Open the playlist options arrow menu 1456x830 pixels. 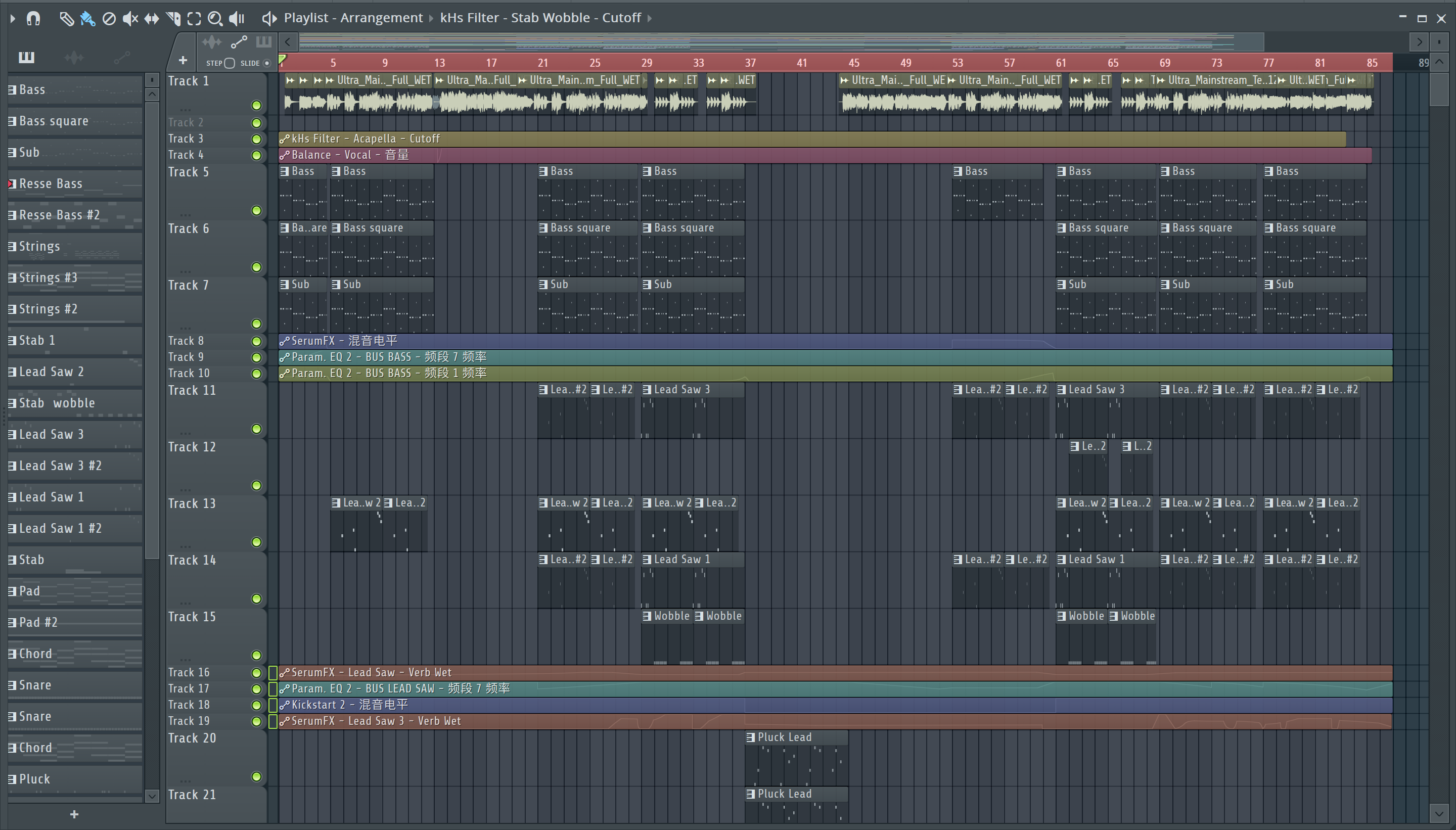pyautogui.click(x=13, y=19)
